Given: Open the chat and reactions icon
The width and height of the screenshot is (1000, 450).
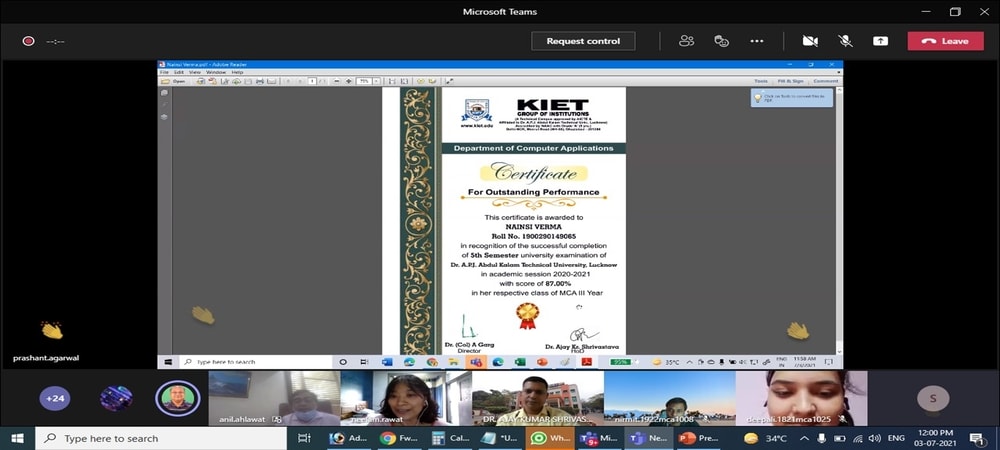Looking at the screenshot, I should pos(721,41).
